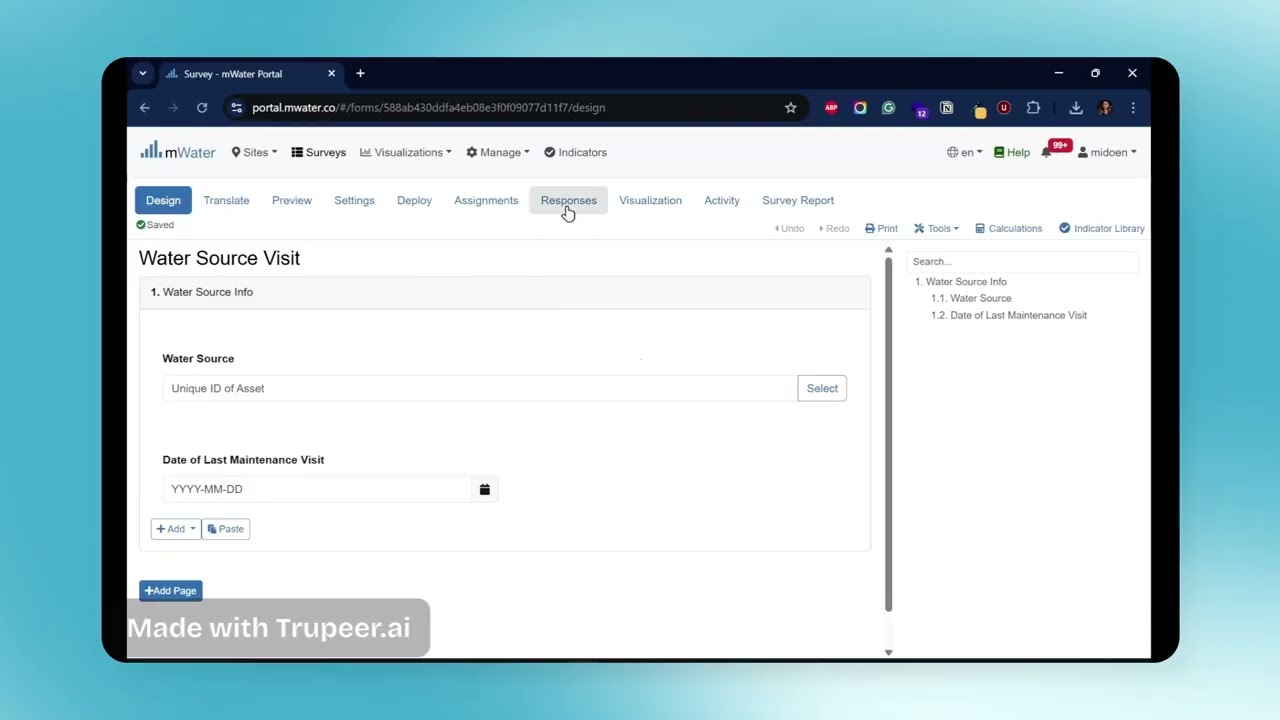Click the outline Search box
The width and height of the screenshot is (1280, 720).
pos(1023,262)
